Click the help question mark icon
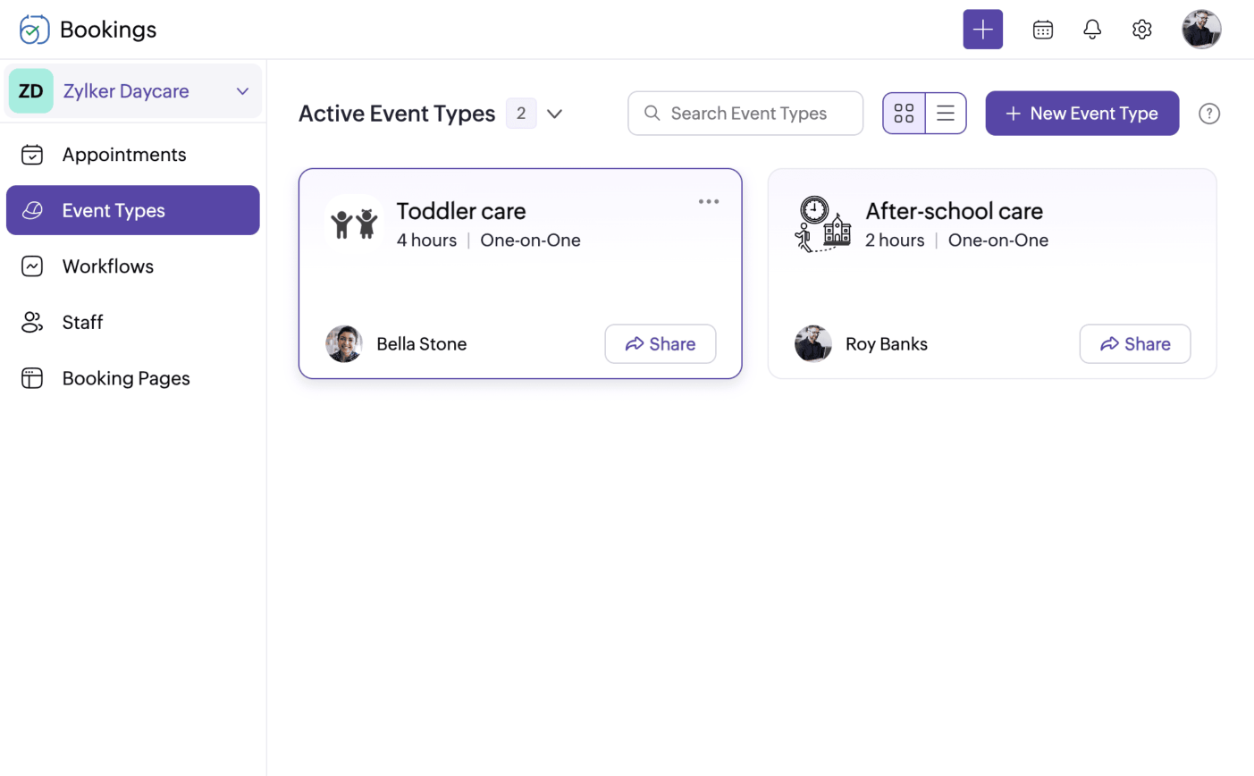1254x776 pixels. [1209, 114]
